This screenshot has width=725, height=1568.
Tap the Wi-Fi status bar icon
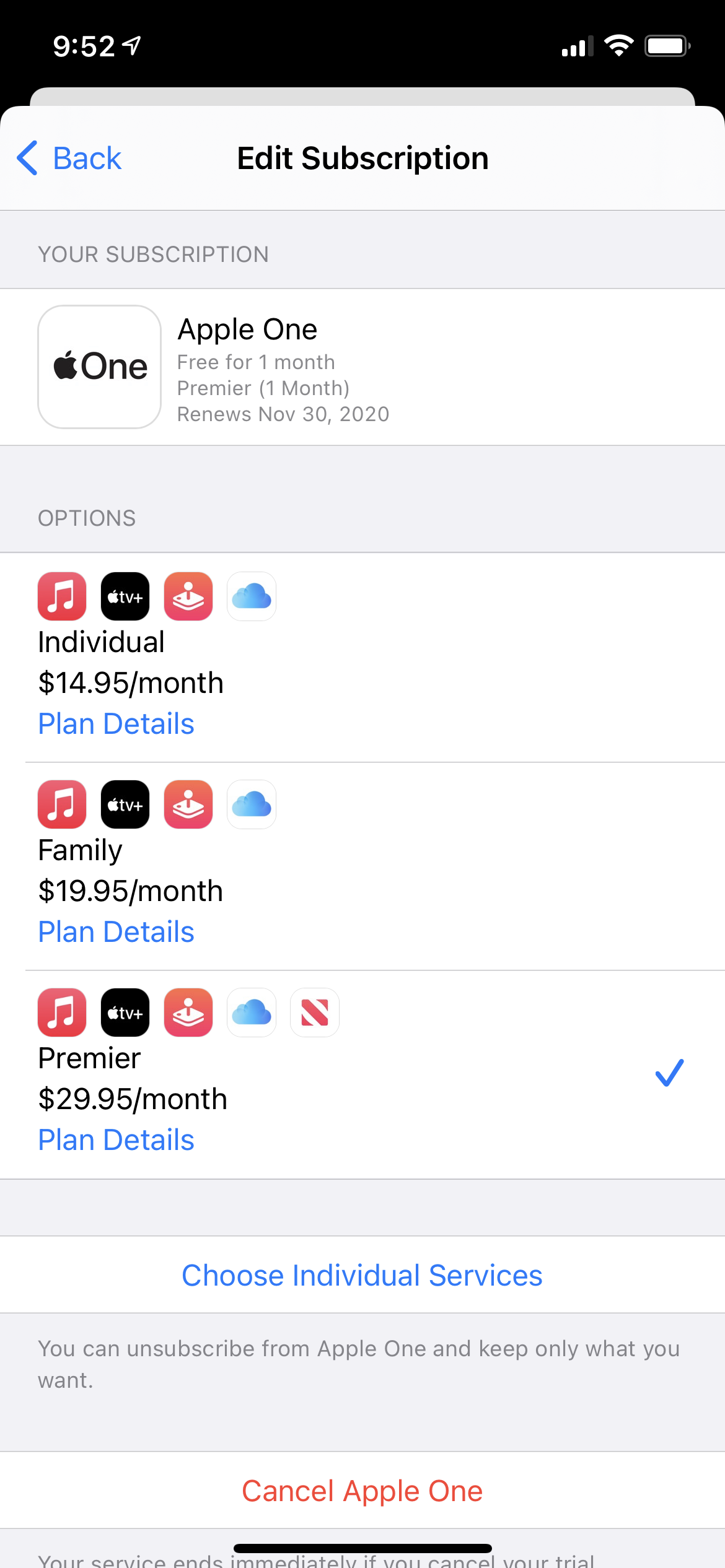click(x=618, y=46)
